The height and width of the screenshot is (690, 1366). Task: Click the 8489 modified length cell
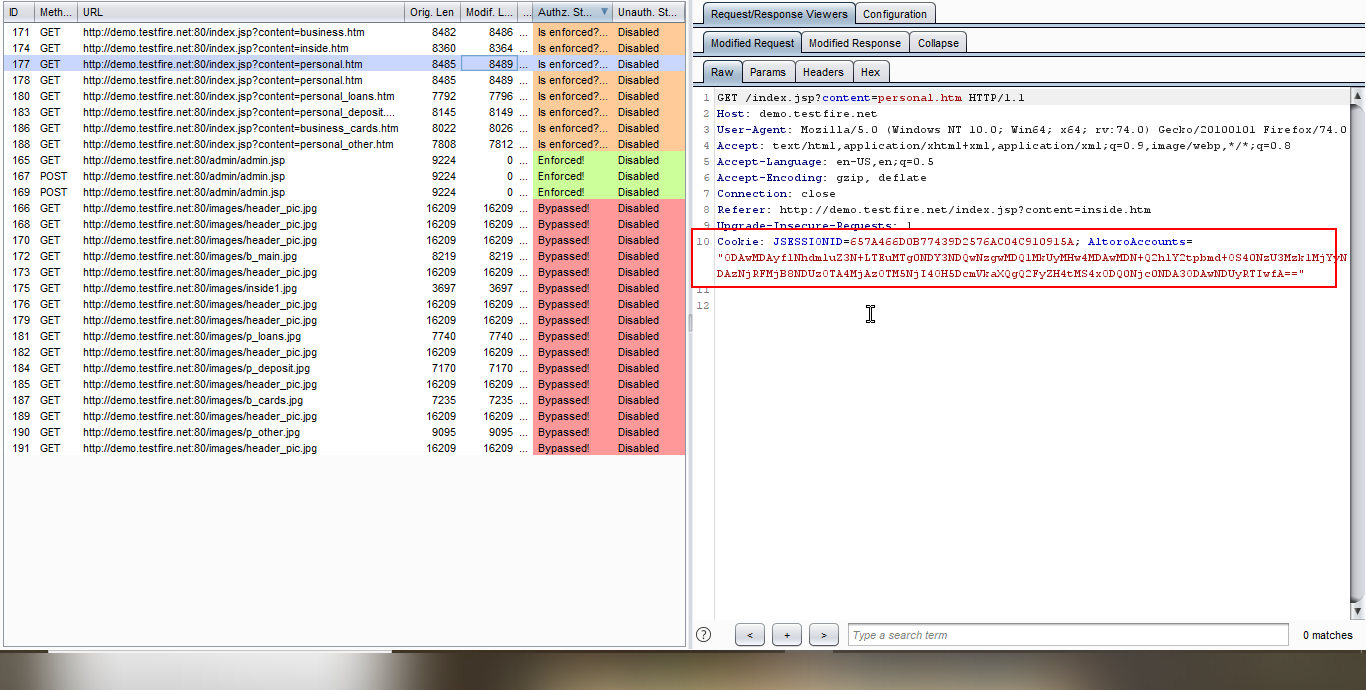point(489,64)
